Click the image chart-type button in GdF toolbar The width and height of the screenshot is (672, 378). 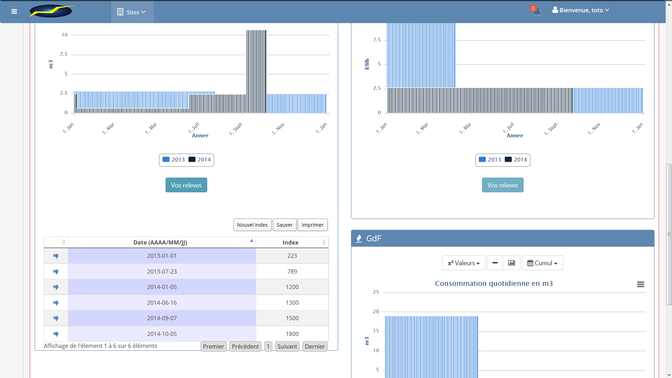coord(511,263)
